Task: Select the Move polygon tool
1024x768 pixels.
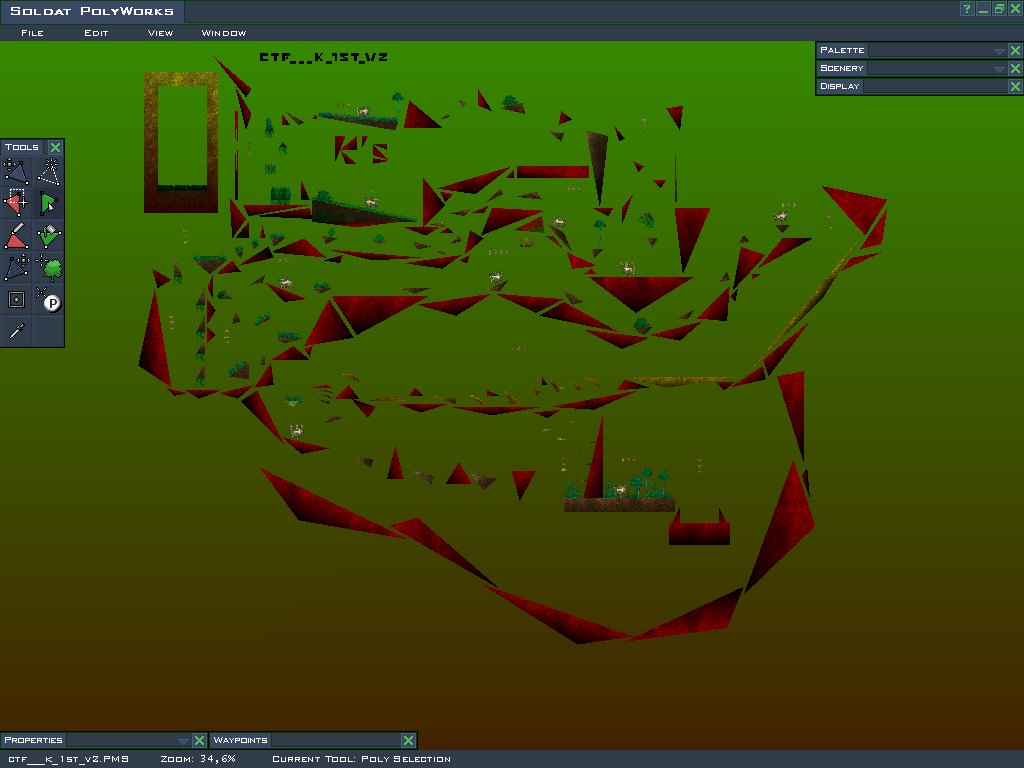Action: pyautogui.click(x=17, y=172)
